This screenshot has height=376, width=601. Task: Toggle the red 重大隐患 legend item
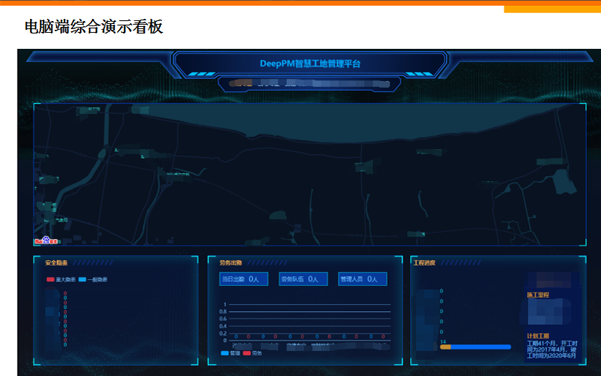(61, 279)
